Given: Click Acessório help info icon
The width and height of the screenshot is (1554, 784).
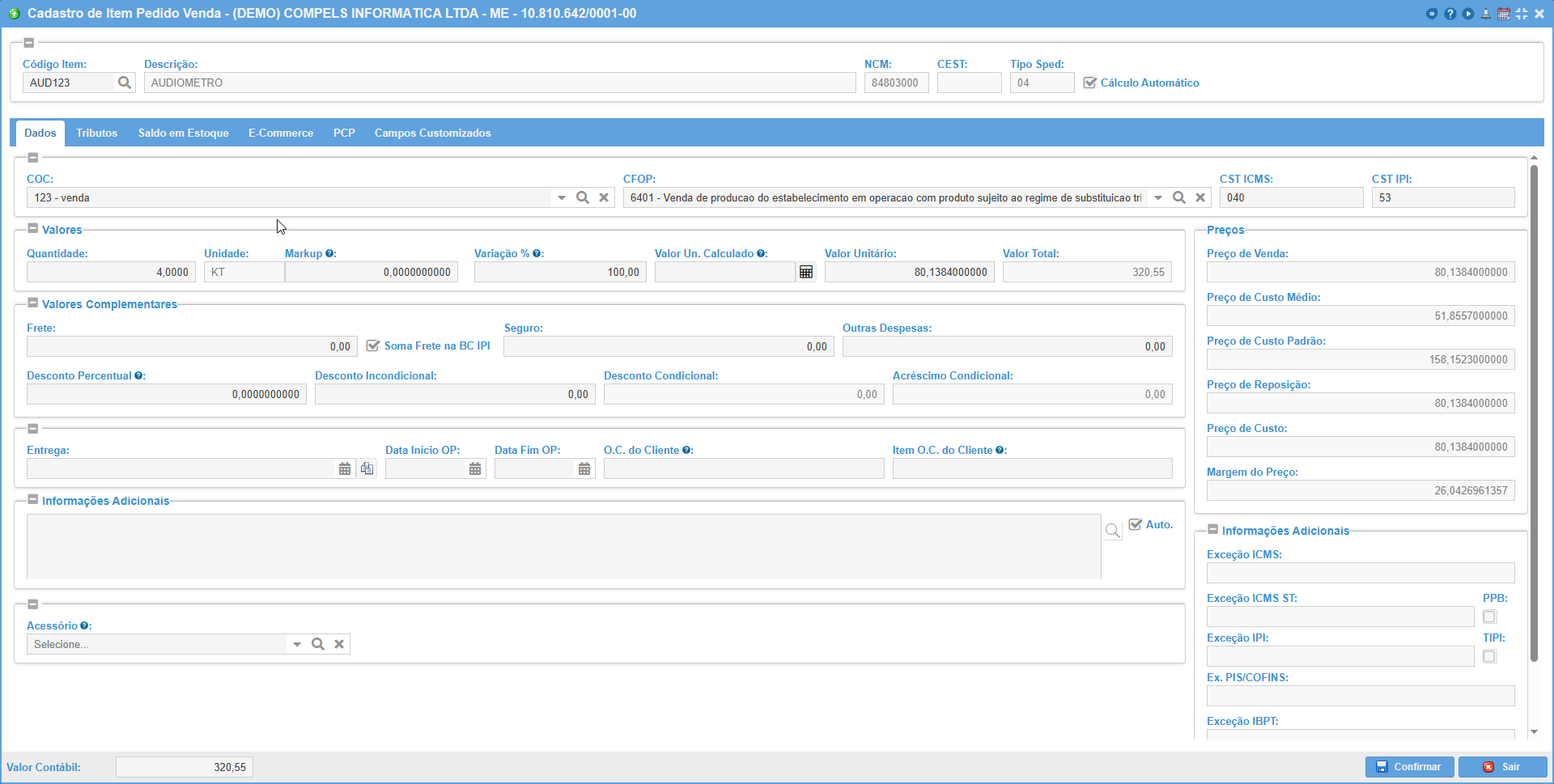Looking at the screenshot, I should (x=84, y=625).
